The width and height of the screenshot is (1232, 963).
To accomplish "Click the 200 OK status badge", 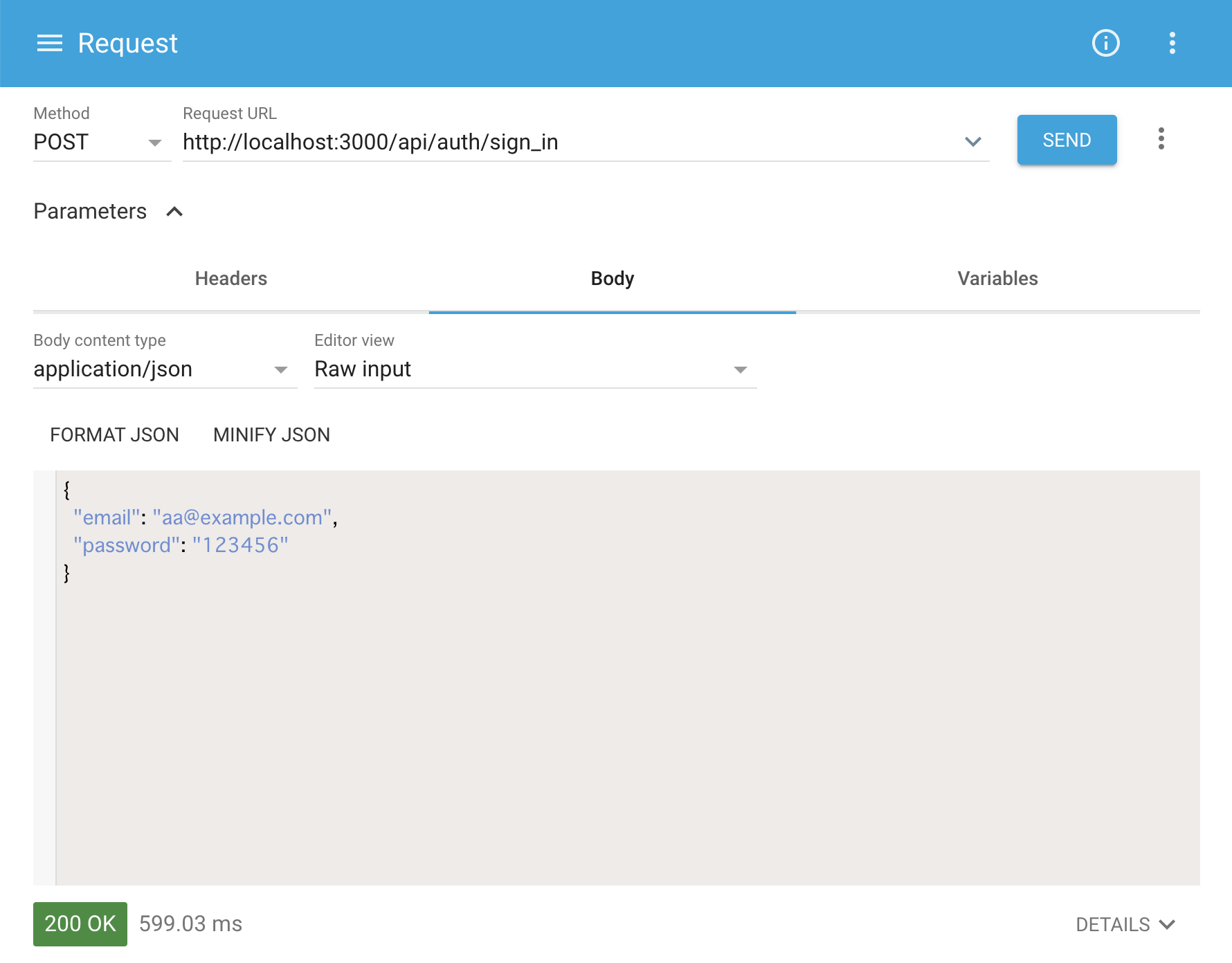I will click(80, 924).
